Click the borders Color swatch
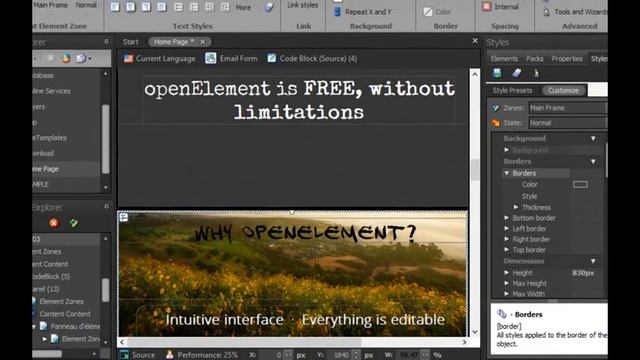 pos(580,184)
